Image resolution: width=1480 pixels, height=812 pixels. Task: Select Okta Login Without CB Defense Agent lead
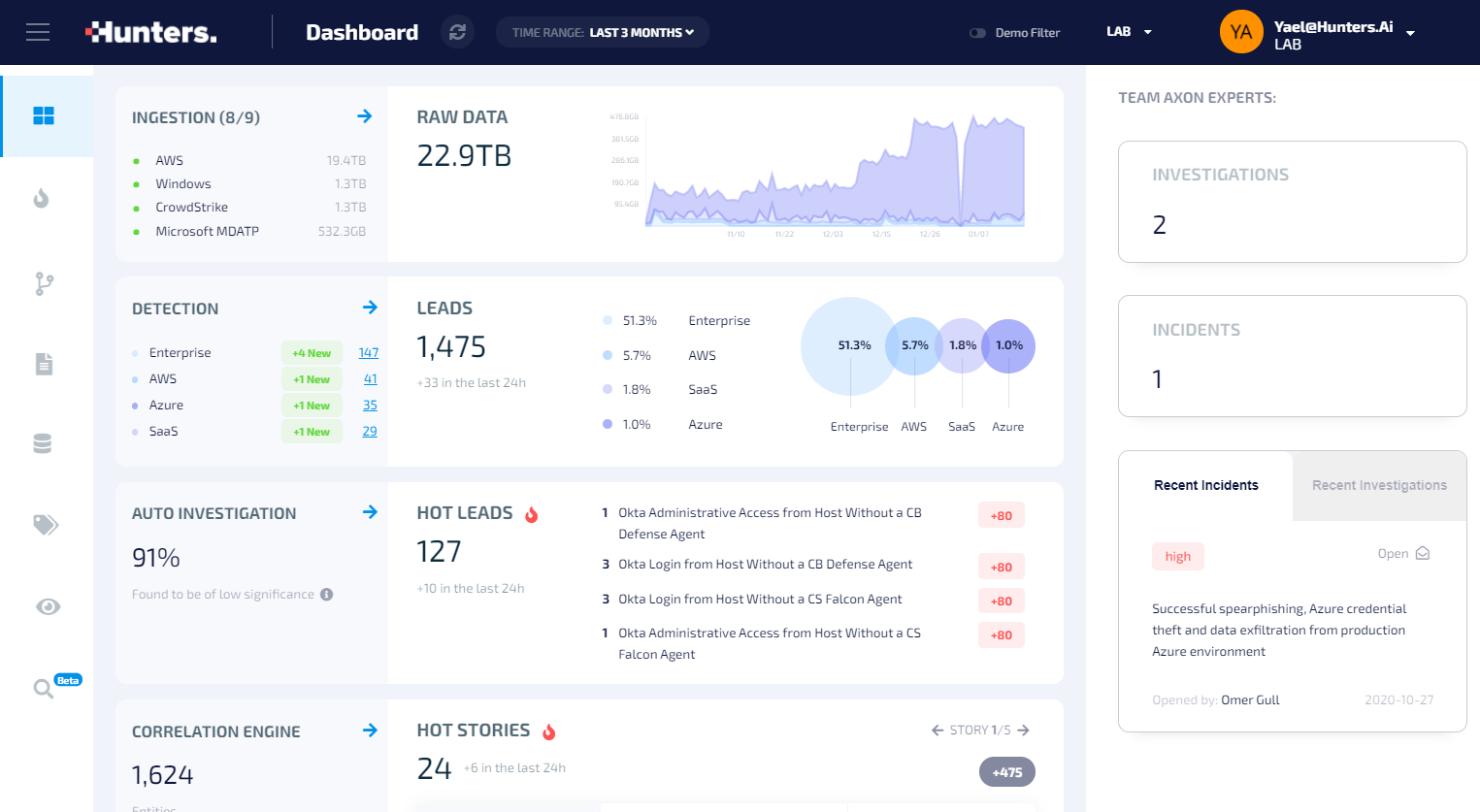click(765, 564)
